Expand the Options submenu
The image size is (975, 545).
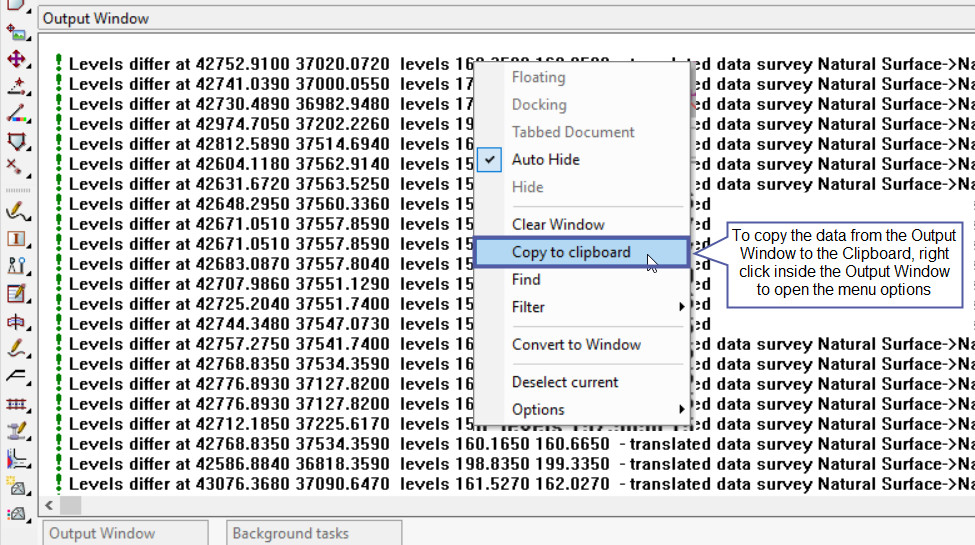coord(683,409)
